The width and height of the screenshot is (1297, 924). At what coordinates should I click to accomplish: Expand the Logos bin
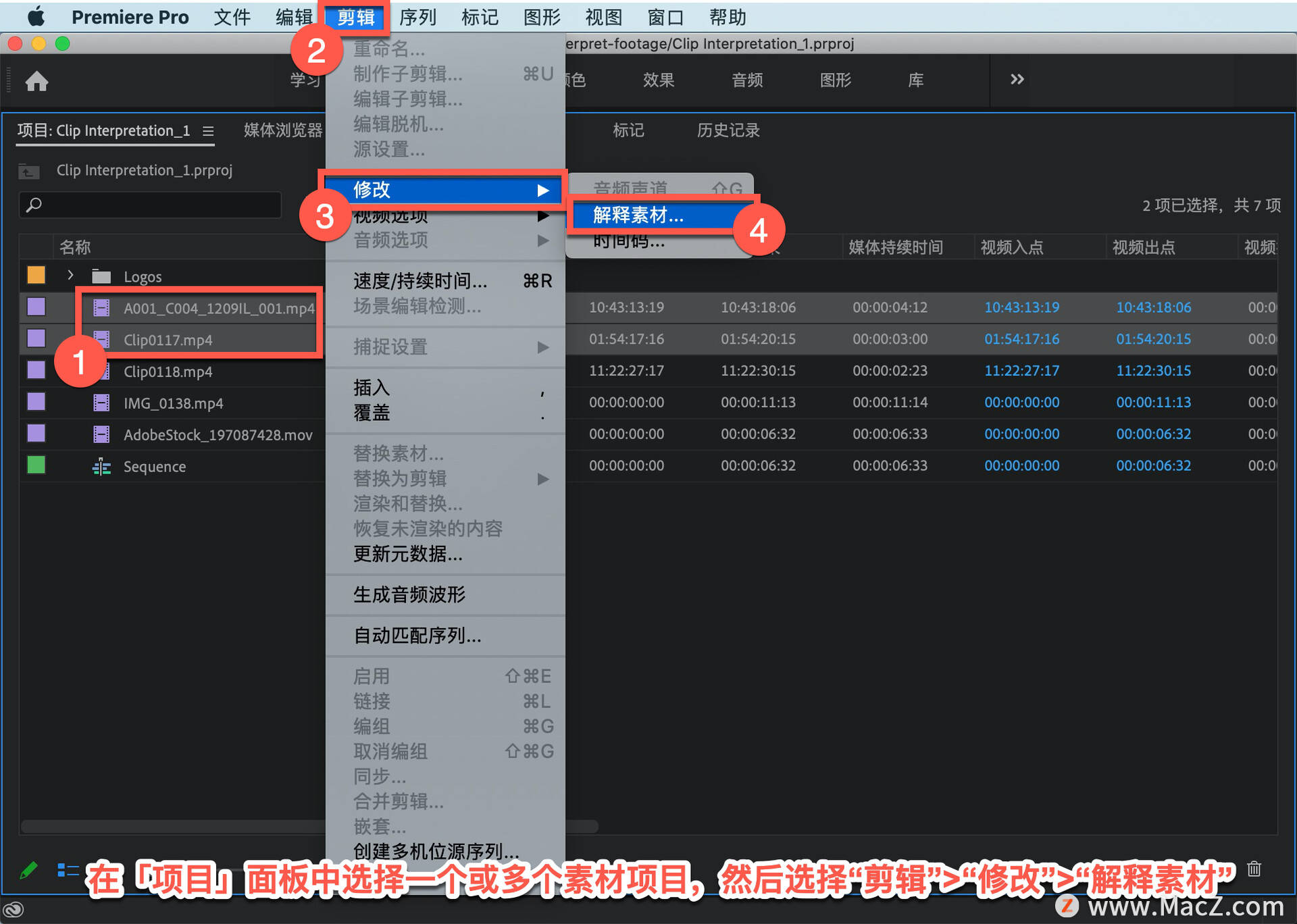(70, 276)
